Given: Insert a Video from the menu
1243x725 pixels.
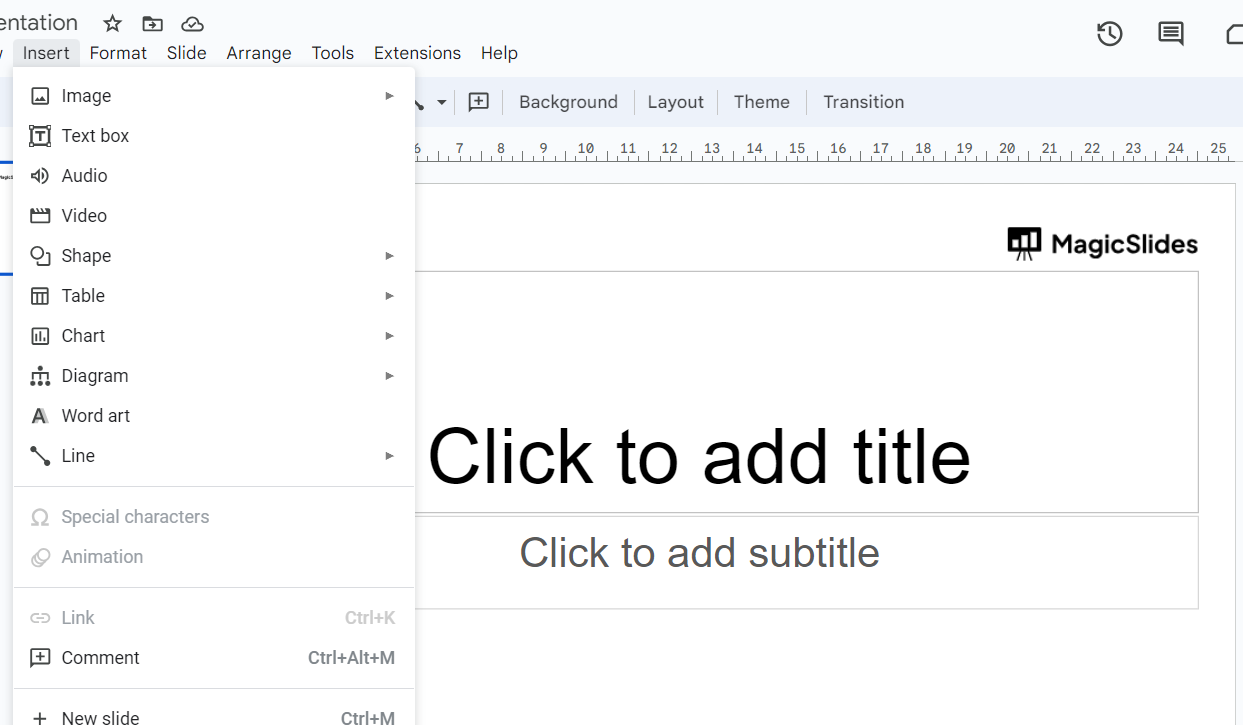Looking at the screenshot, I should click(x=84, y=216).
